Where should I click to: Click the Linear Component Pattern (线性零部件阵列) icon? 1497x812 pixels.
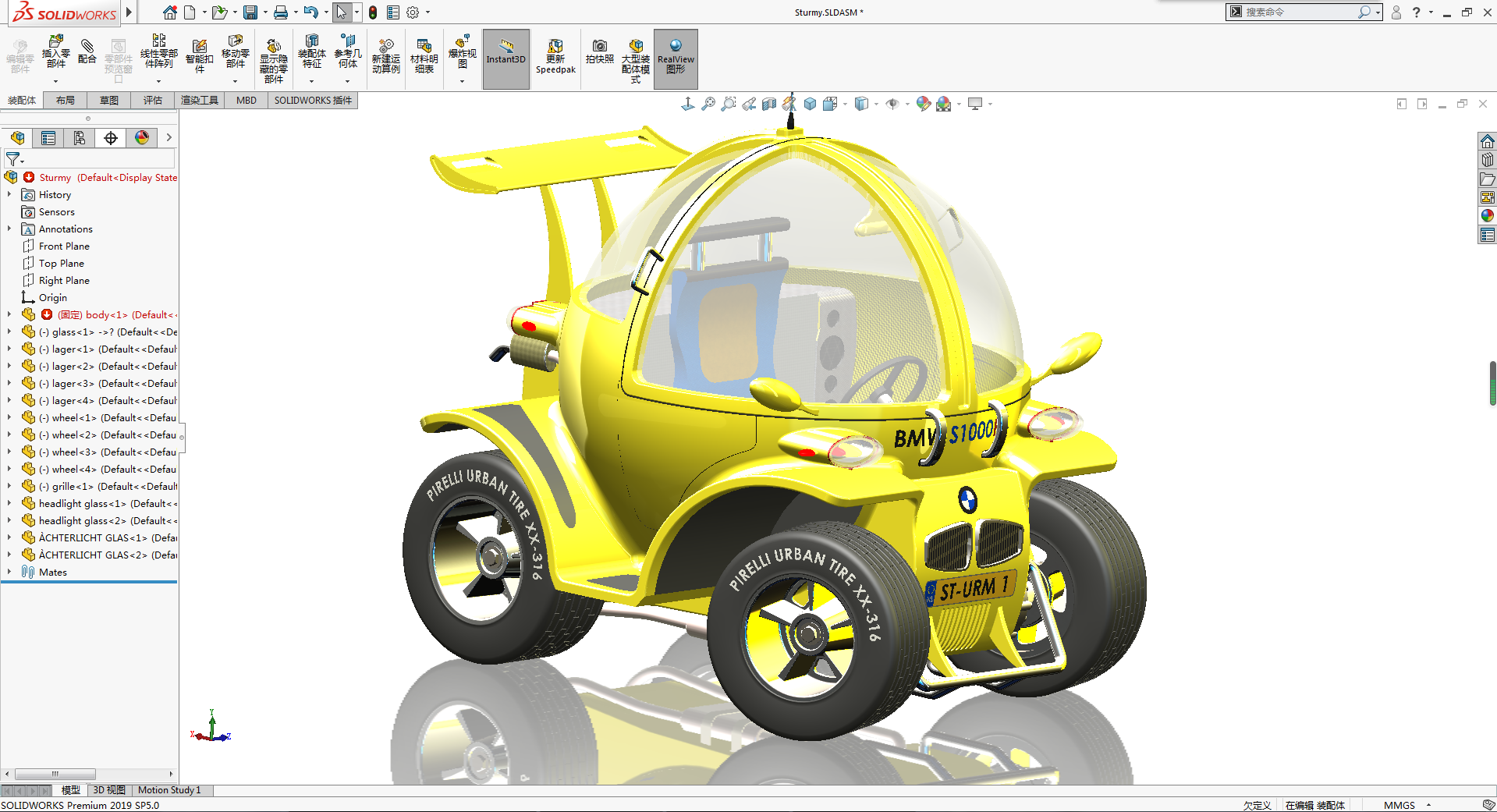(158, 52)
